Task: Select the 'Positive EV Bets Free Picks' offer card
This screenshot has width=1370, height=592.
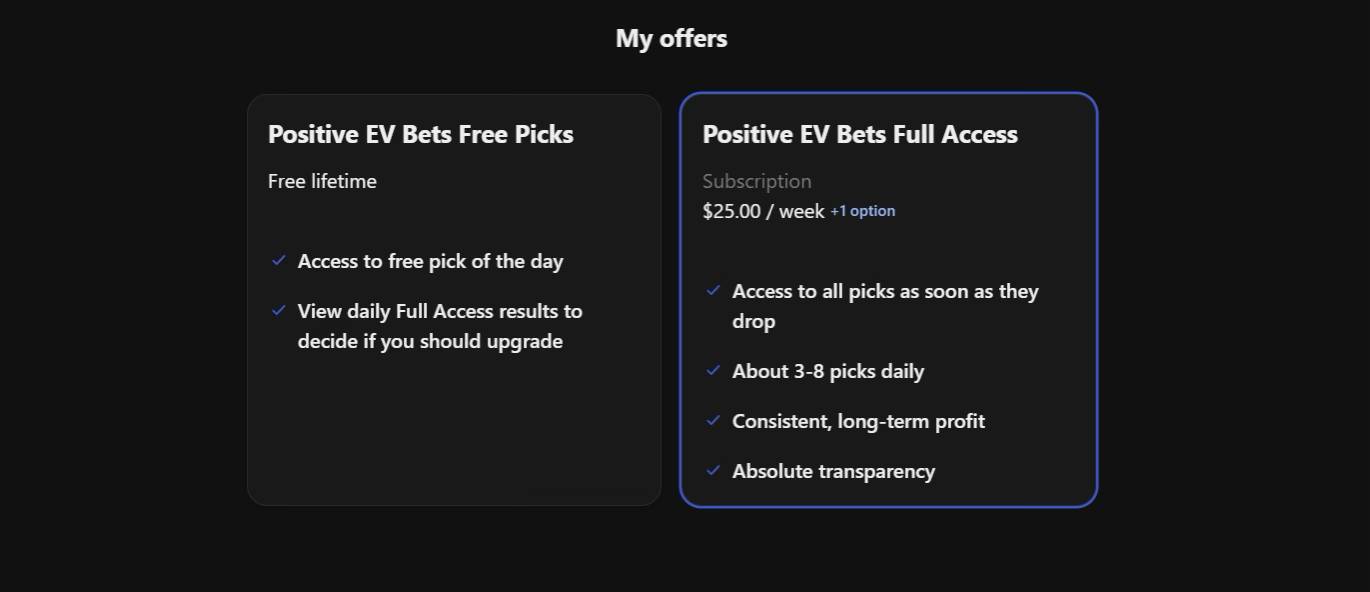Action: [x=454, y=298]
